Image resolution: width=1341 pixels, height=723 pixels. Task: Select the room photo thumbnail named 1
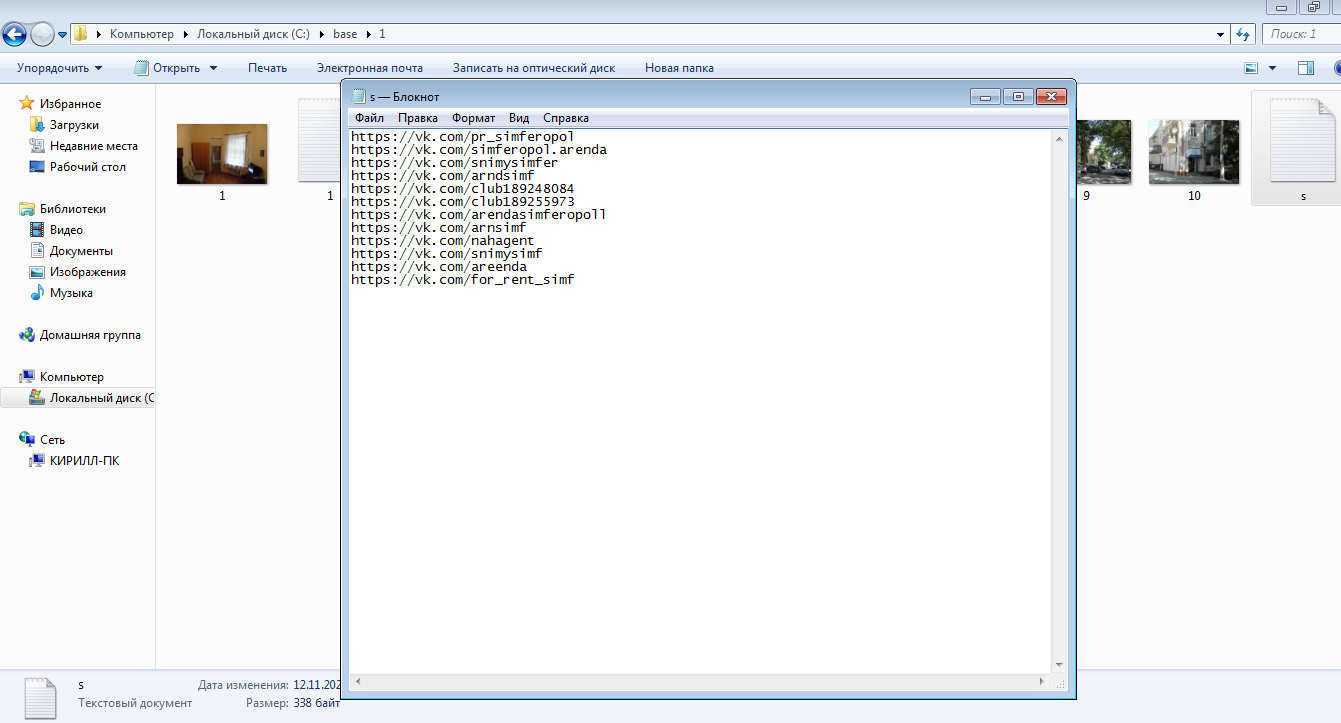[x=222, y=154]
